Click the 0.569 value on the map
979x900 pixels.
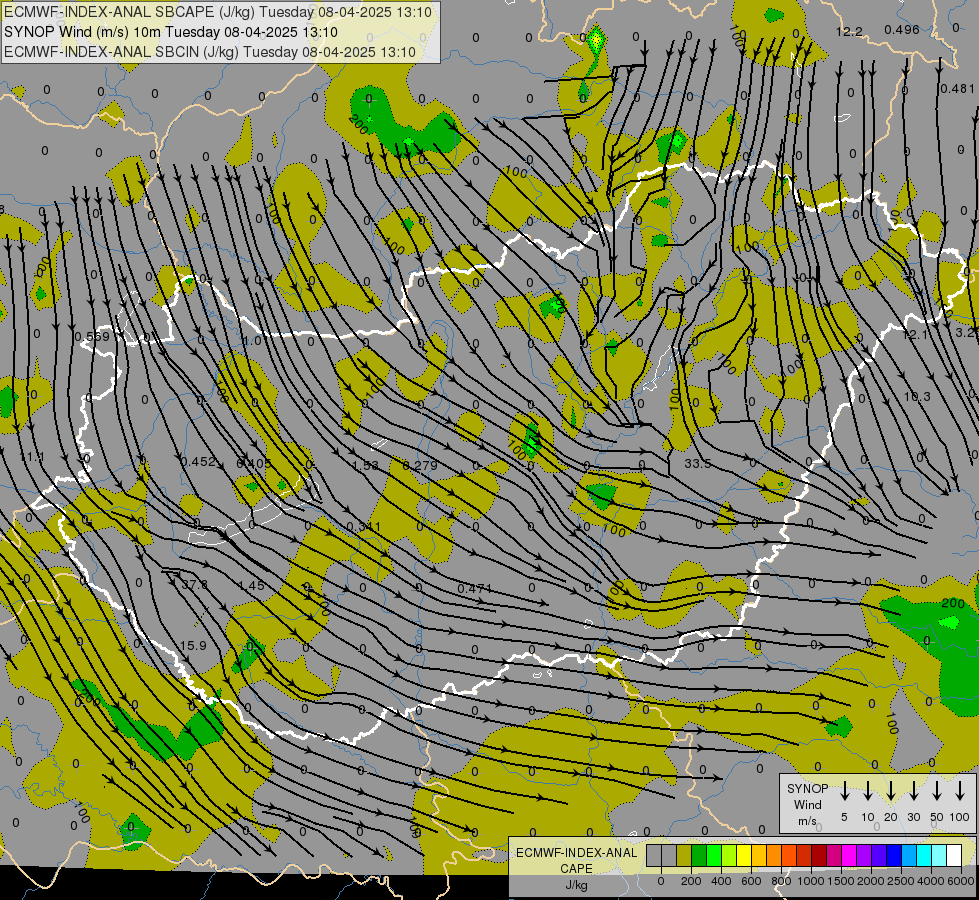point(92,337)
